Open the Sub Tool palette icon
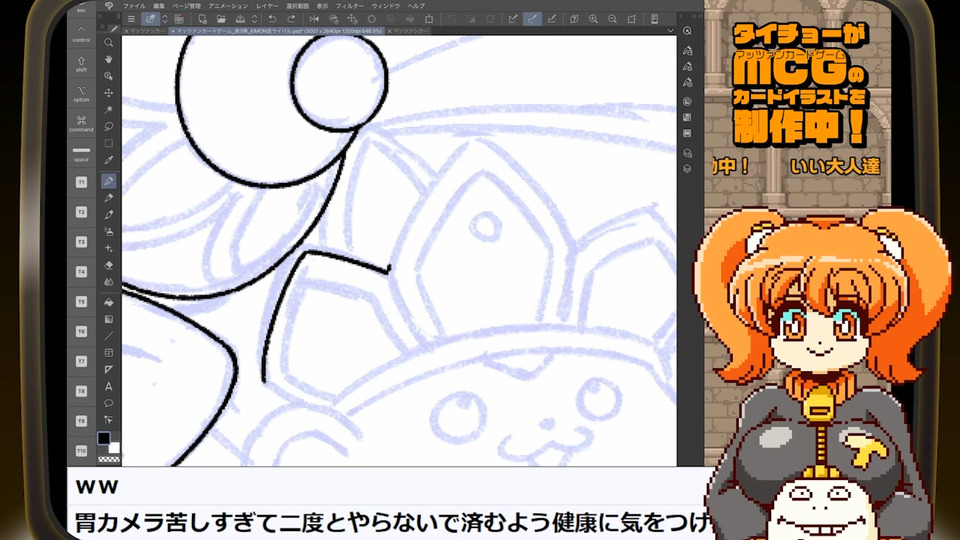960x540 pixels. tap(688, 50)
